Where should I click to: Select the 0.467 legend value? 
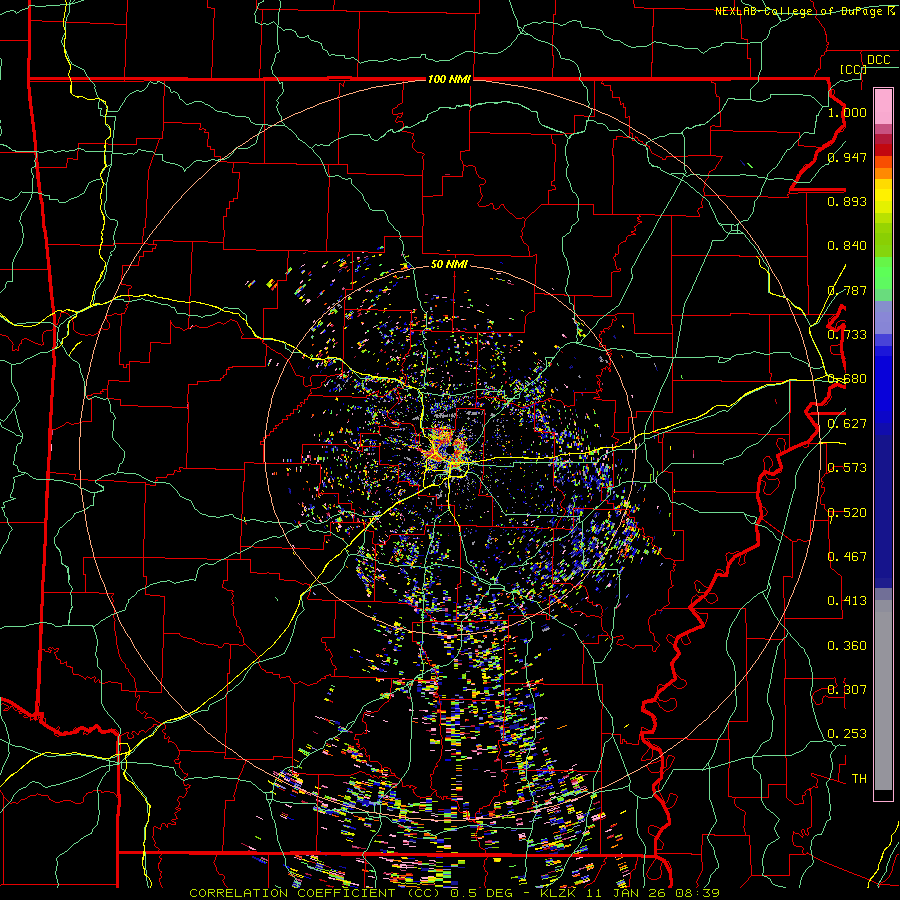[x=847, y=557]
